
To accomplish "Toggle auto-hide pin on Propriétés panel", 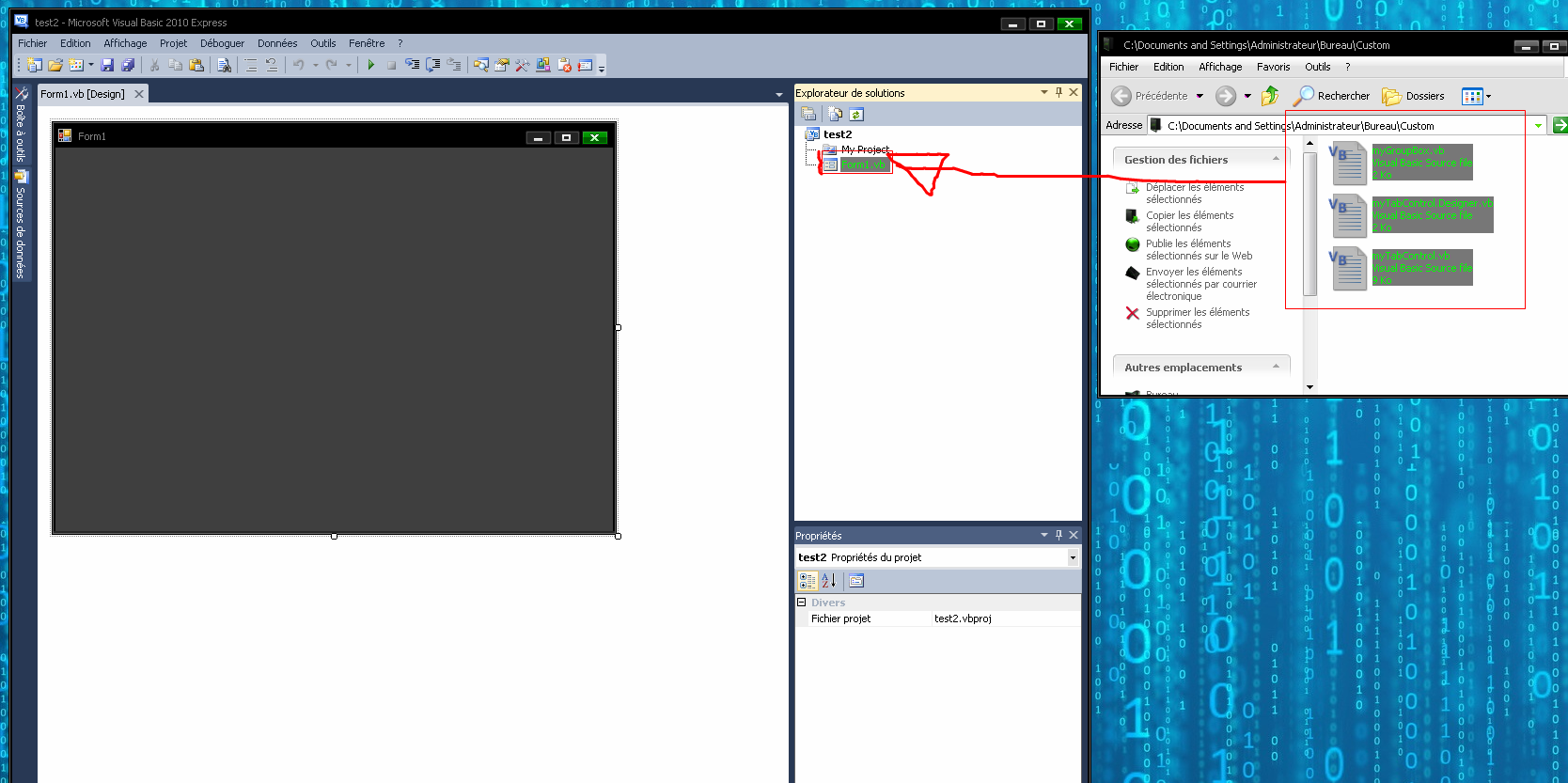I will pyautogui.click(x=1058, y=535).
